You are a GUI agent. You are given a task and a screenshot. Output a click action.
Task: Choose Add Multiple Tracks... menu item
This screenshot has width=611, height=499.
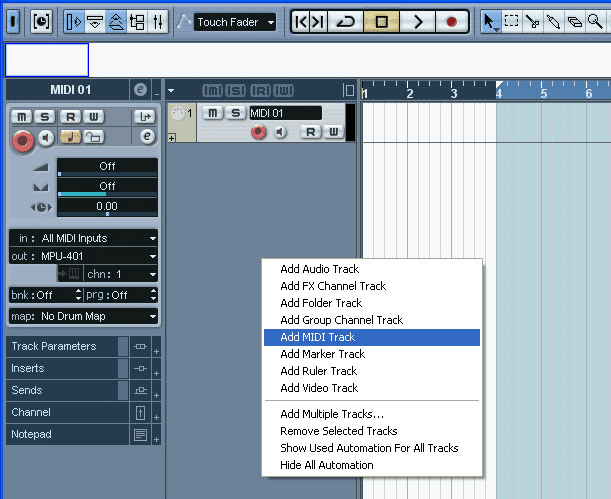tap(372, 414)
